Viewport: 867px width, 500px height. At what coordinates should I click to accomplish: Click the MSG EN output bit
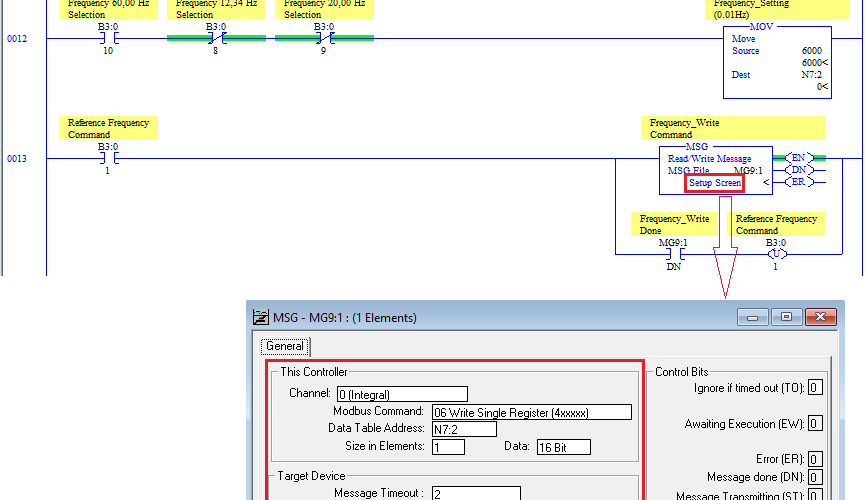coord(799,158)
